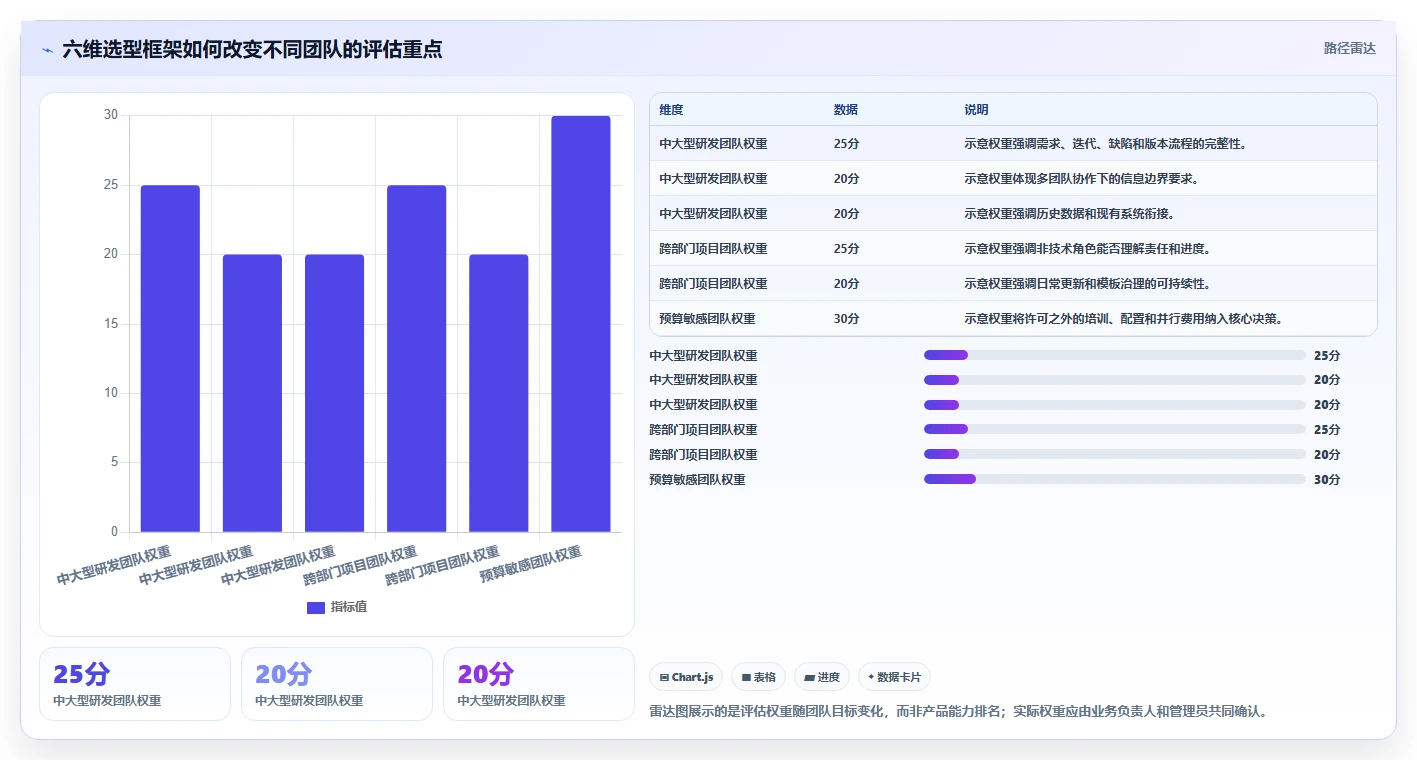
Task: Click the 跨部门项目团队权重 progress bar showing 20分
Action: coord(1115,454)
